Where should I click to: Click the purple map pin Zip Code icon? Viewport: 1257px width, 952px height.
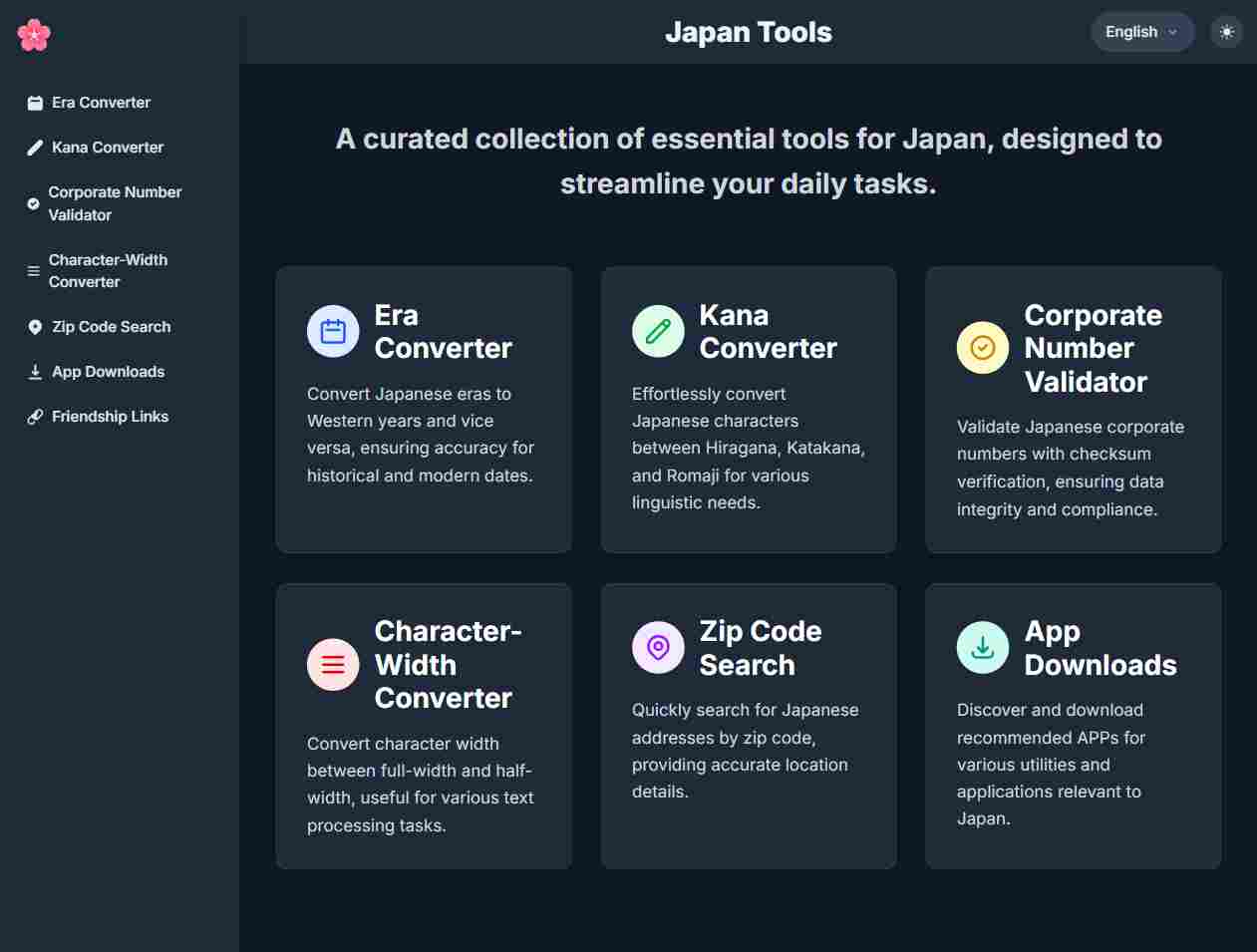point(658,648)
